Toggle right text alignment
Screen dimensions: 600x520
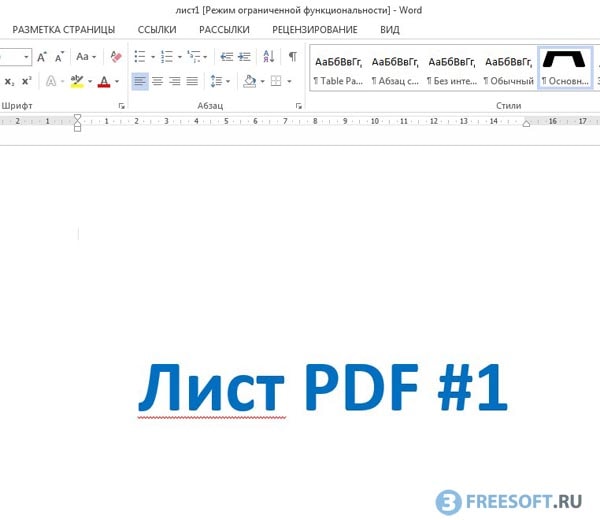coord(175,81)
